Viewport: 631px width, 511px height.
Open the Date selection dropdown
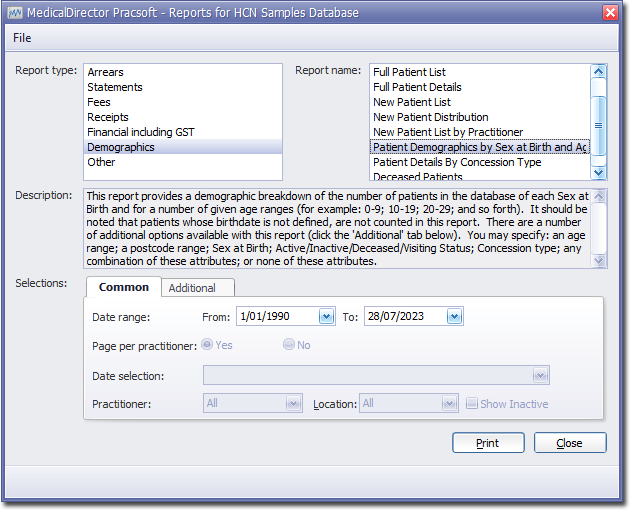(x=540, y=376)
